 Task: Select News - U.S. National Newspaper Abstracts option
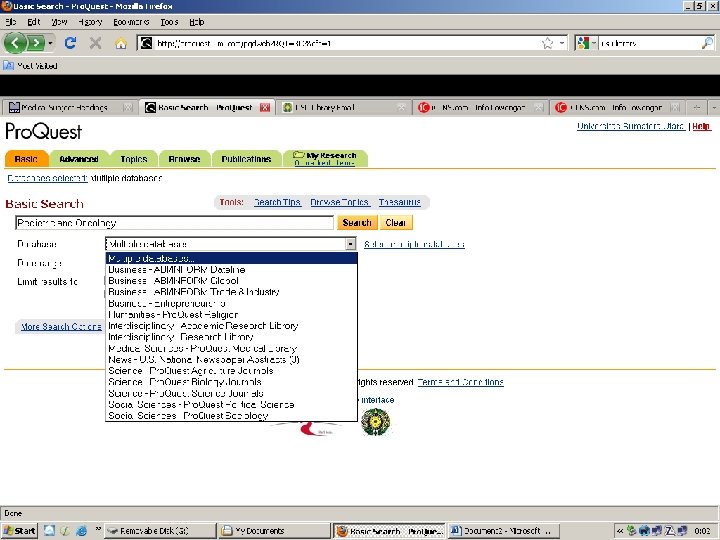[x=231, y=360]
